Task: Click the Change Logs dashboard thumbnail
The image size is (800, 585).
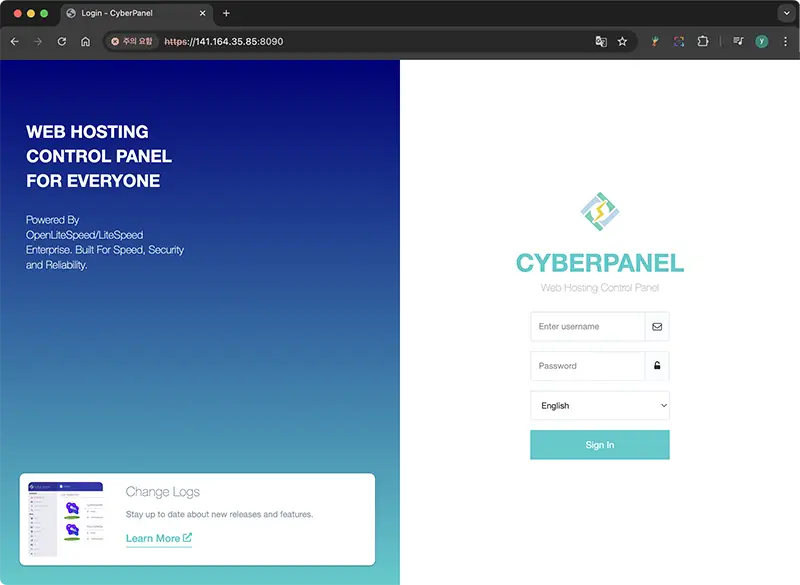Action: pos(66,519)
